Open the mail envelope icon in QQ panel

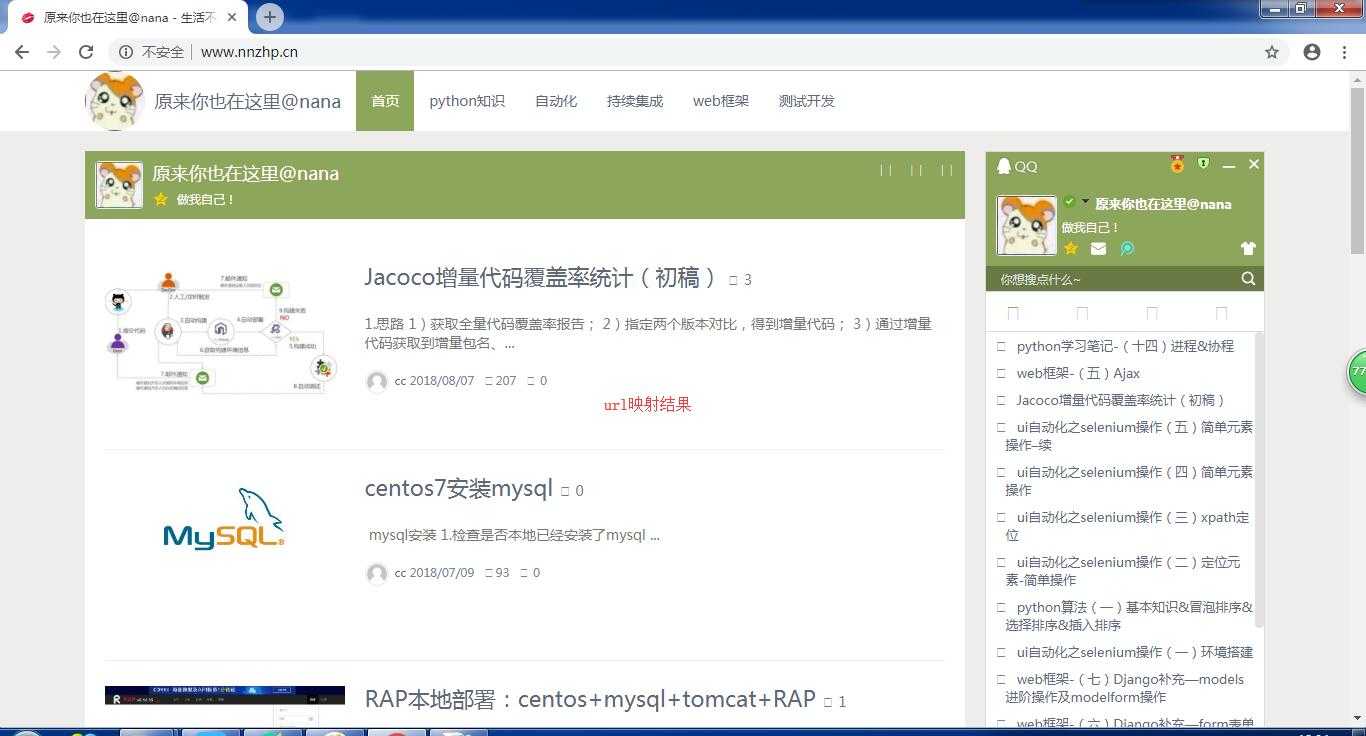1098,248
